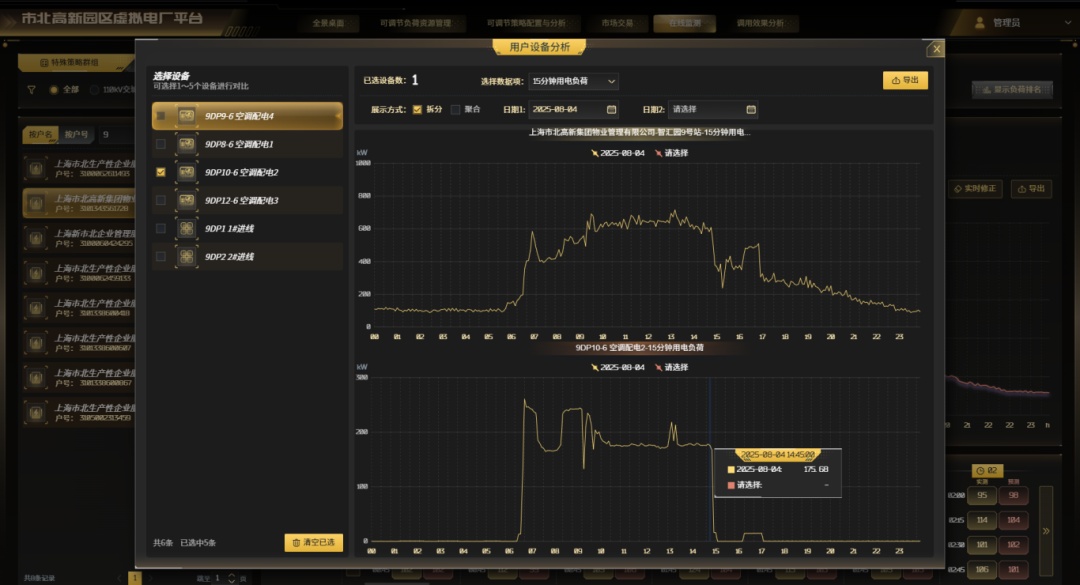1080x585 pixels.
Task: Click the yellow 2025-08-04 swatch in the tooltip
Action: pos(731,469)
